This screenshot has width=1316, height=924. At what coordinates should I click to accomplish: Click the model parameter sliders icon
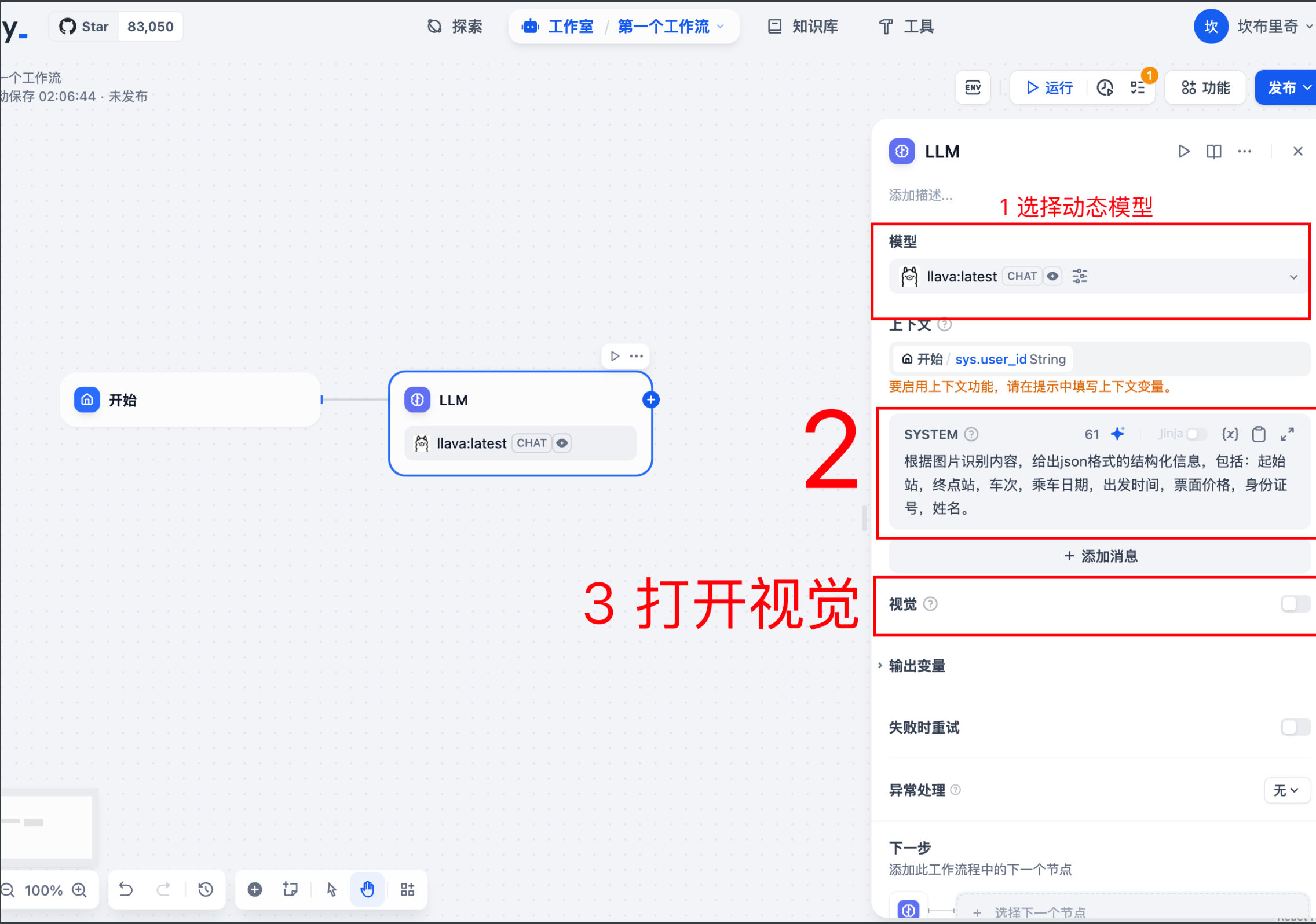(1080, 276)
